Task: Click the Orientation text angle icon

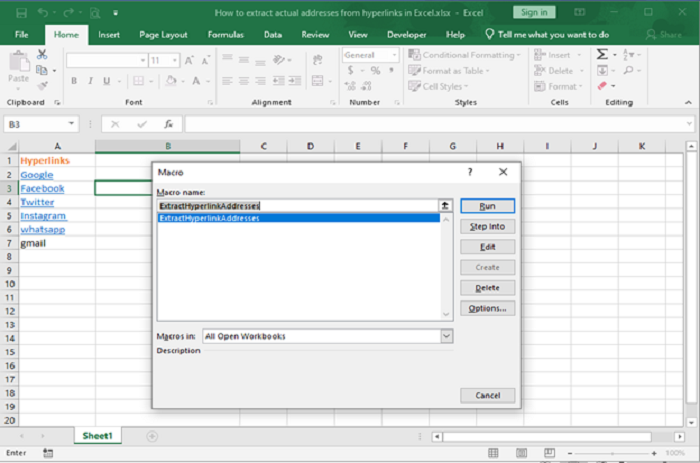Action: [x=279, y=59]
